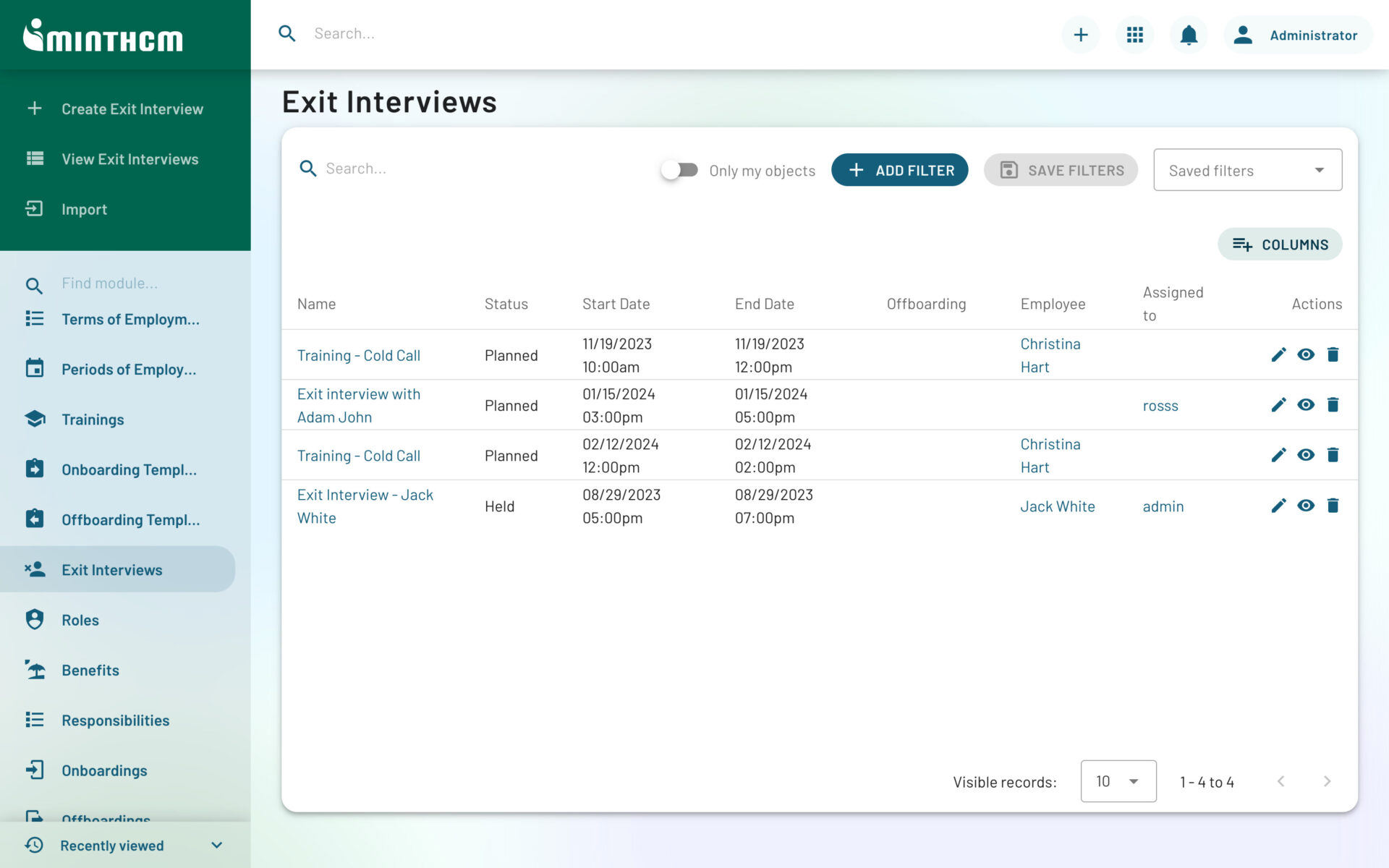
Task: Click the Import icon in sidebar
Action: pyautogui.click(x=34, y=208)
